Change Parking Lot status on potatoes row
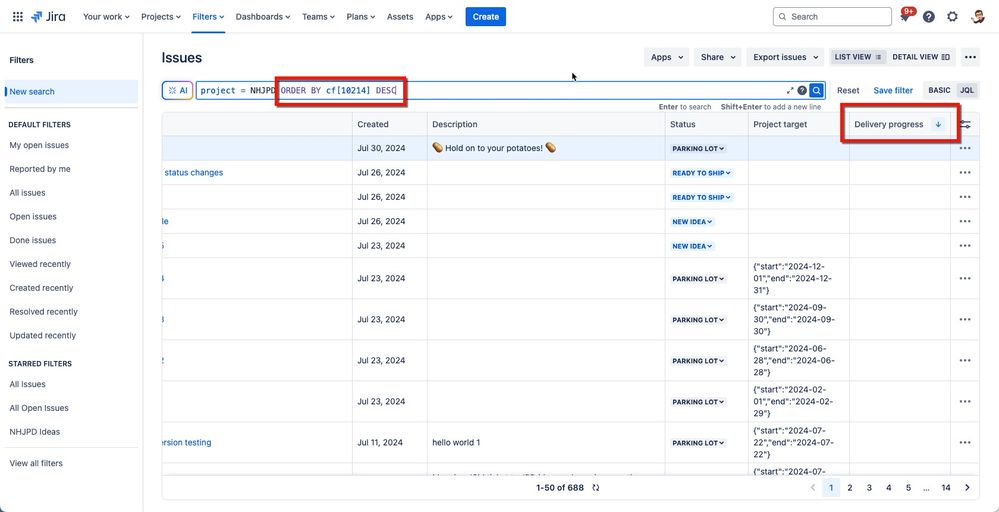The height and width of the screenshot is (512, 999). click(698, 148)
